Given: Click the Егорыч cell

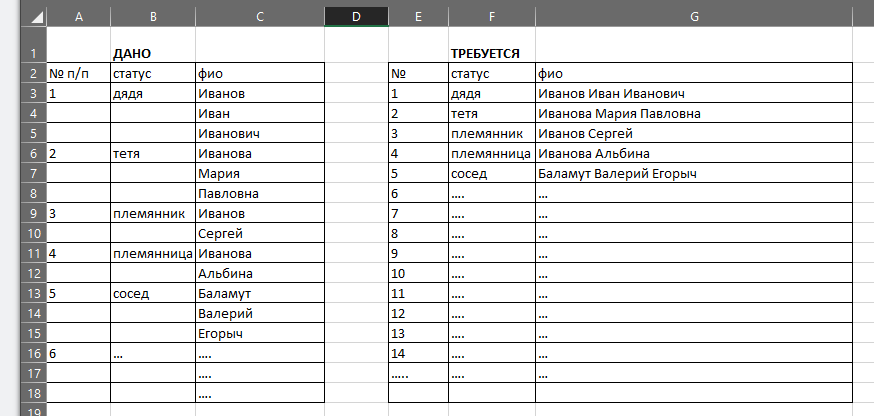Looking at the screenshot, I should pyautogui.click(x=260, y=333).
